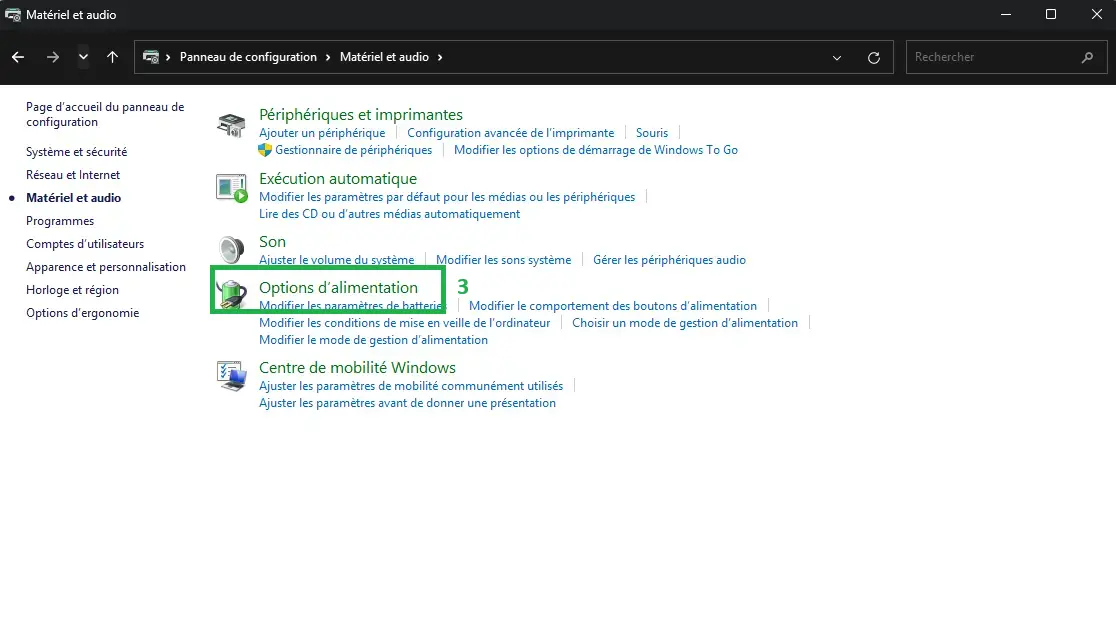Open Windows To Go startup options link
Image resolution: width=1116 pixels, height=628 pixels.
(596, 150)
